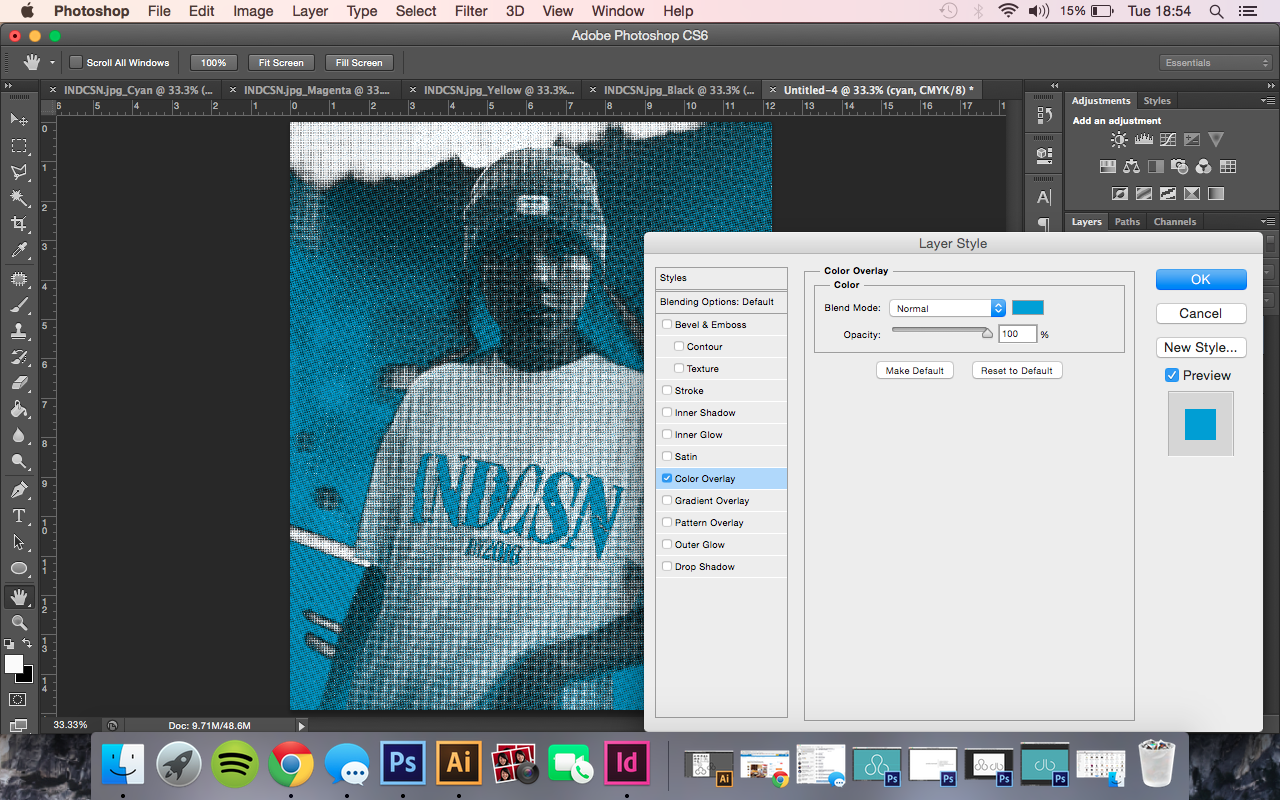Add a Brightness/Contrast adjustment
The height and width of the screenshot is (800, 1280).
[x=1119, y=140]
